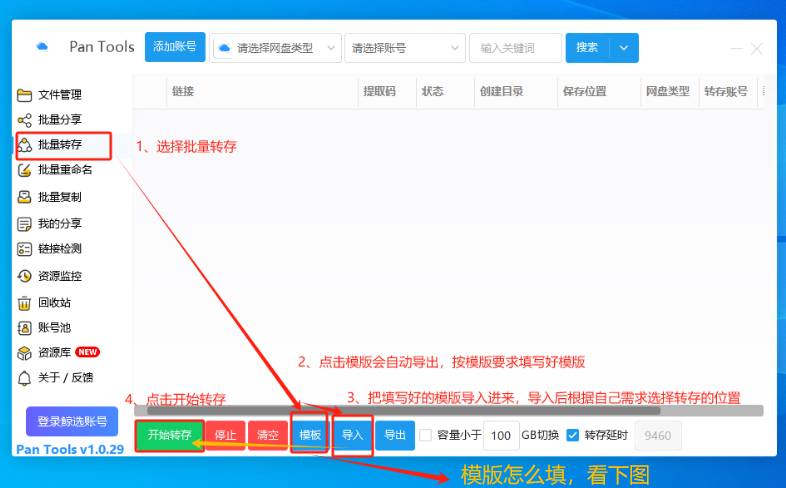Click the 批量复制 copy icon
The image size is (786, 488).
click(24, 197)
